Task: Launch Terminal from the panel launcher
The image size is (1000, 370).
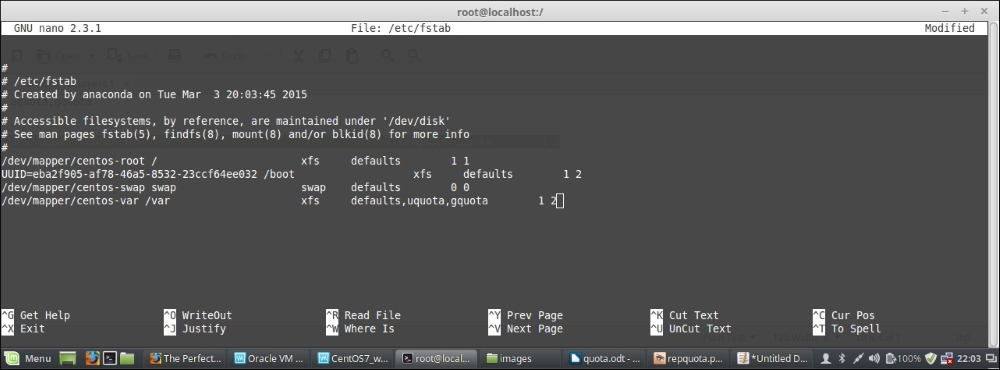Action: click(x=110, y=359)
